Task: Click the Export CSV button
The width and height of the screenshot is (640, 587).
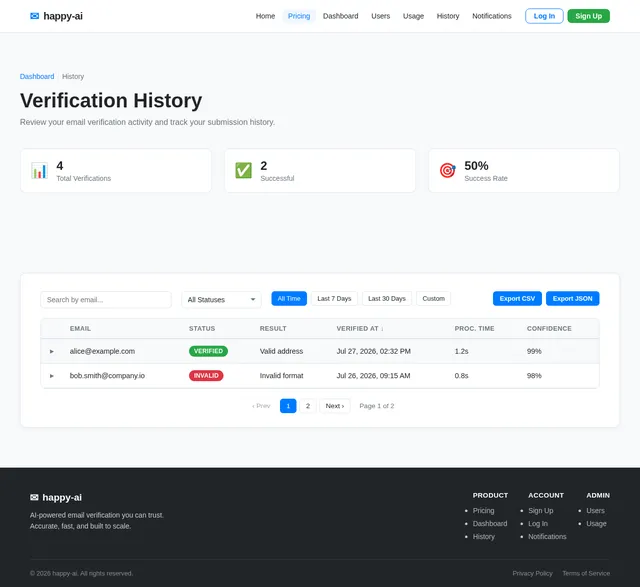Action: pos(517,298)
